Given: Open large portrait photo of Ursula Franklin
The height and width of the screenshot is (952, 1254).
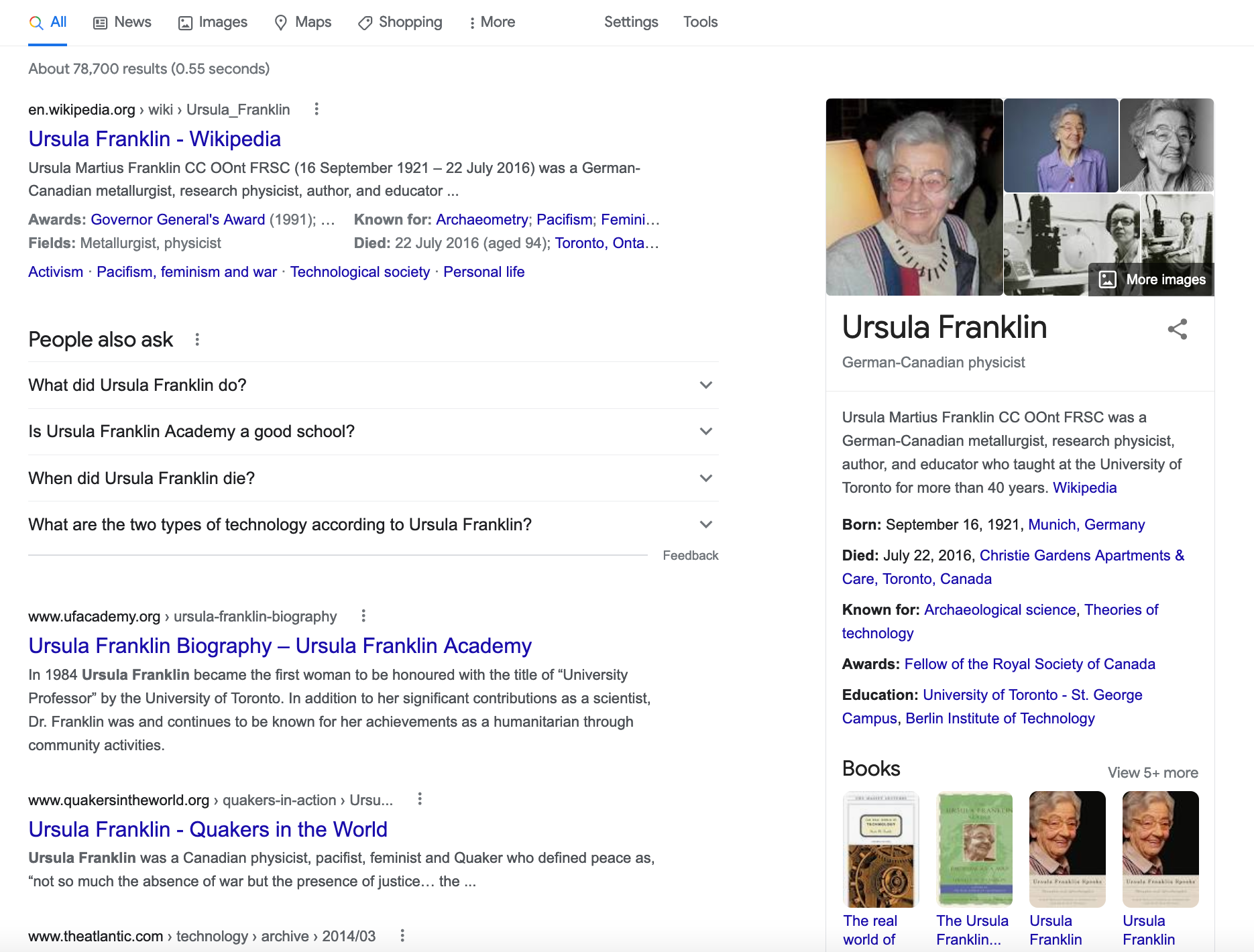Looking at the screenshot, I should pos(914,197).
